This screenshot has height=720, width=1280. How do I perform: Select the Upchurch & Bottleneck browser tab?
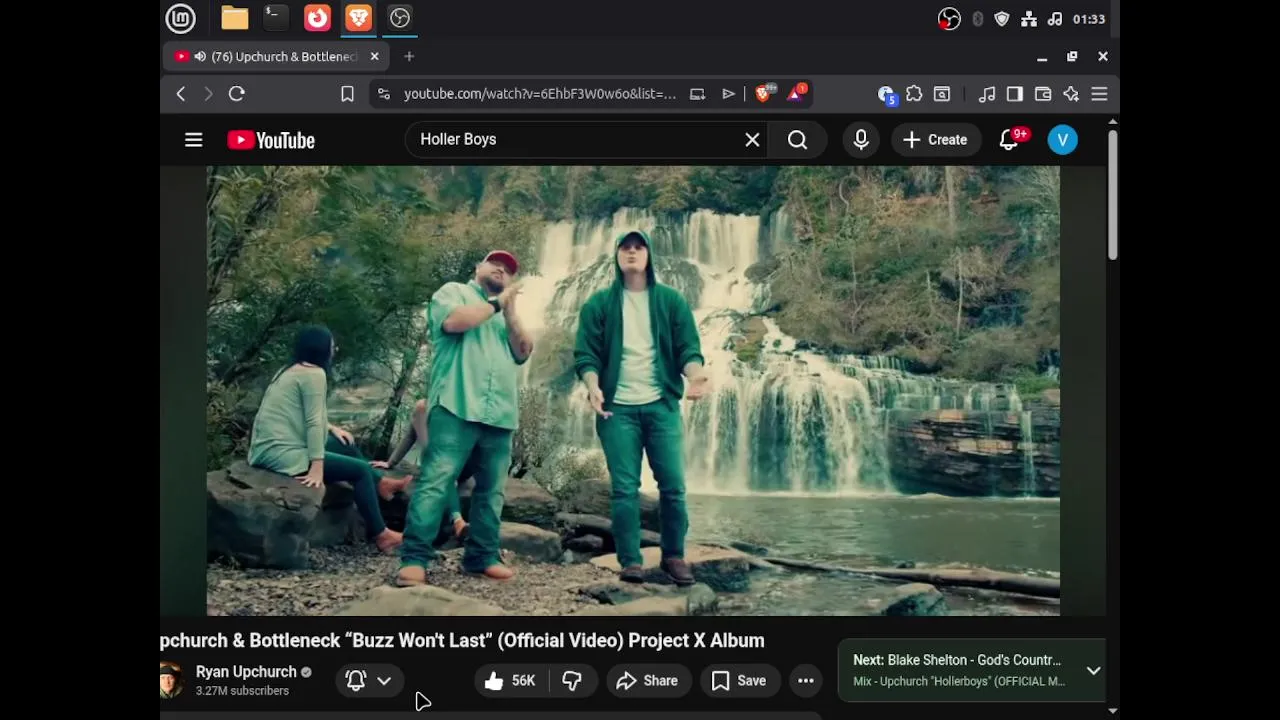point(276,57)
